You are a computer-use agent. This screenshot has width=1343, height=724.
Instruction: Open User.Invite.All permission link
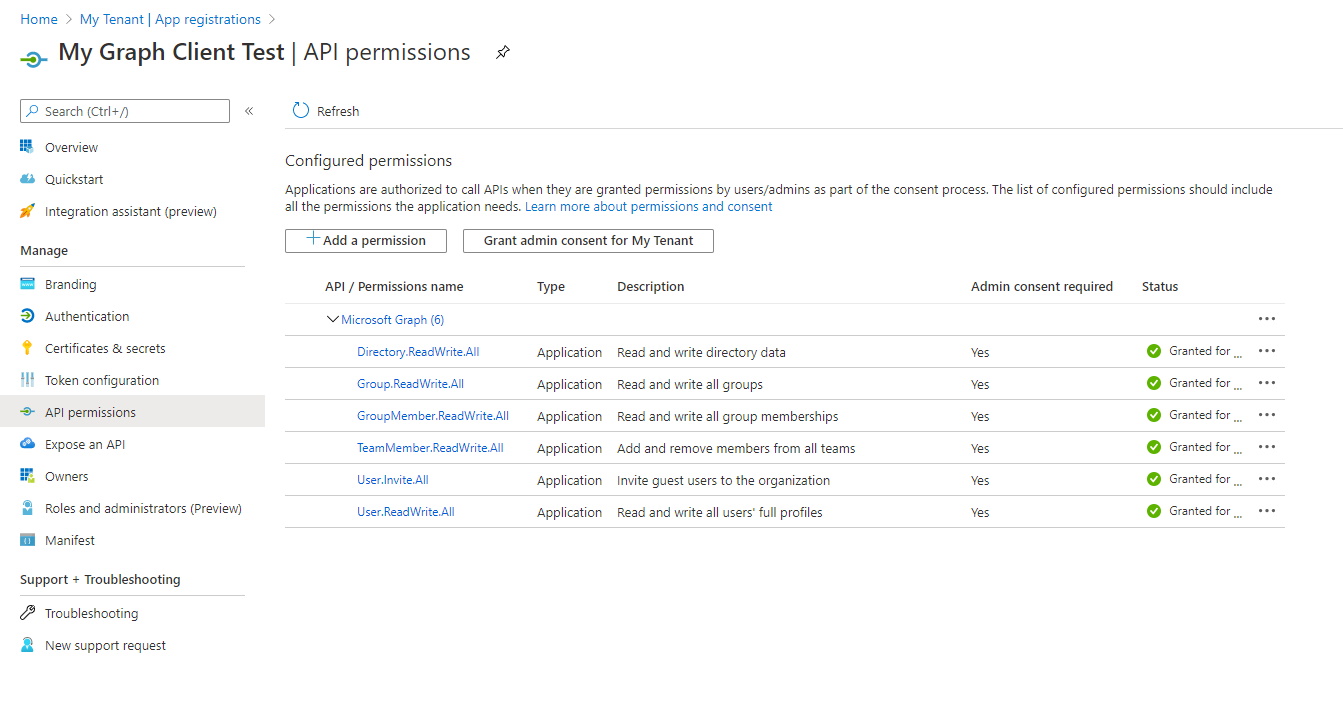coord(393,480)
